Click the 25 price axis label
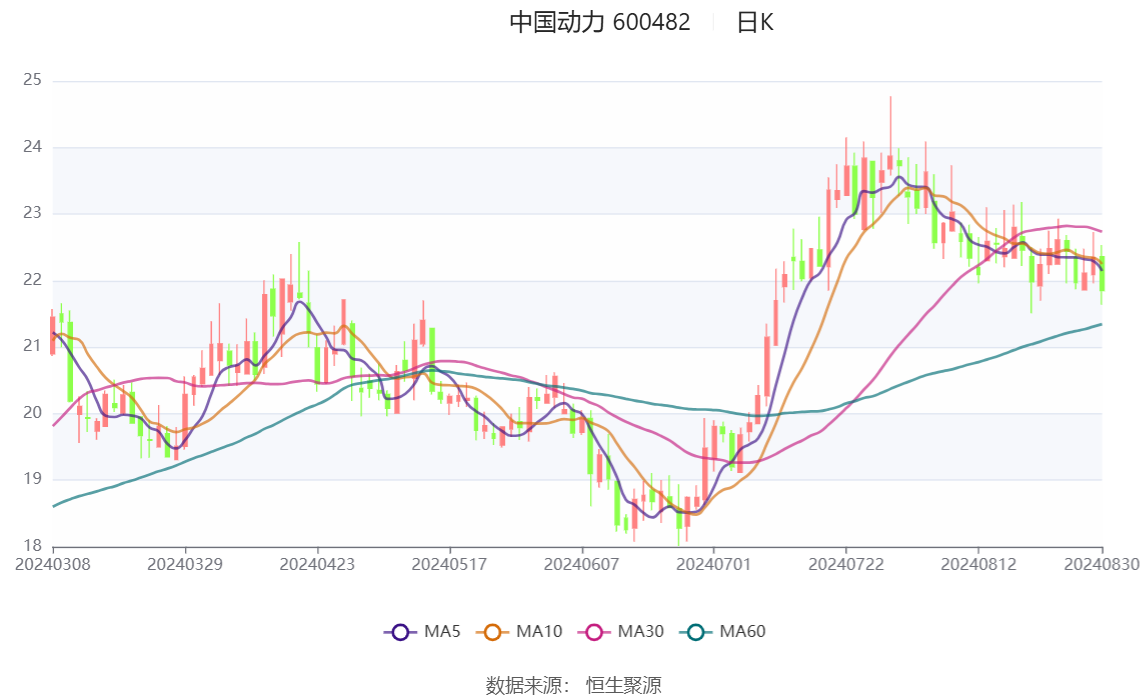The width and height of the screenshot is (1147, 699). [x=32, y=80]
